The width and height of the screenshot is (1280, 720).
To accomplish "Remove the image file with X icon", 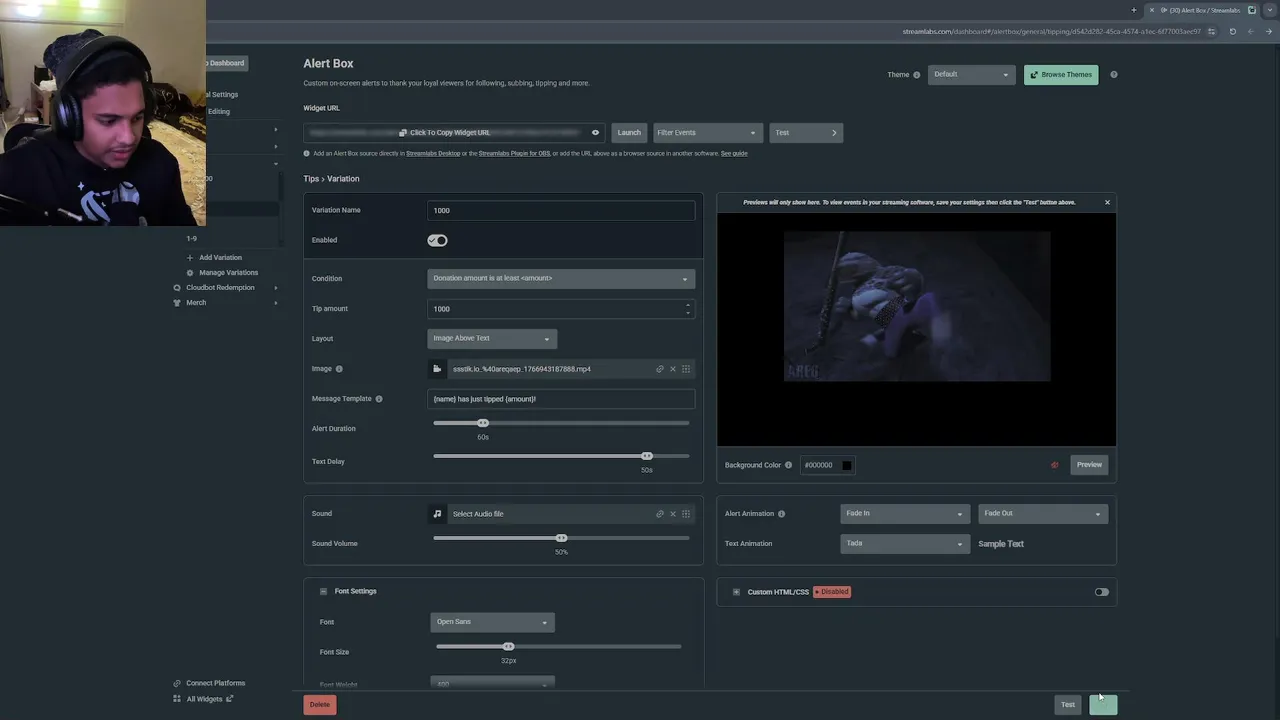I will [673, 369].
